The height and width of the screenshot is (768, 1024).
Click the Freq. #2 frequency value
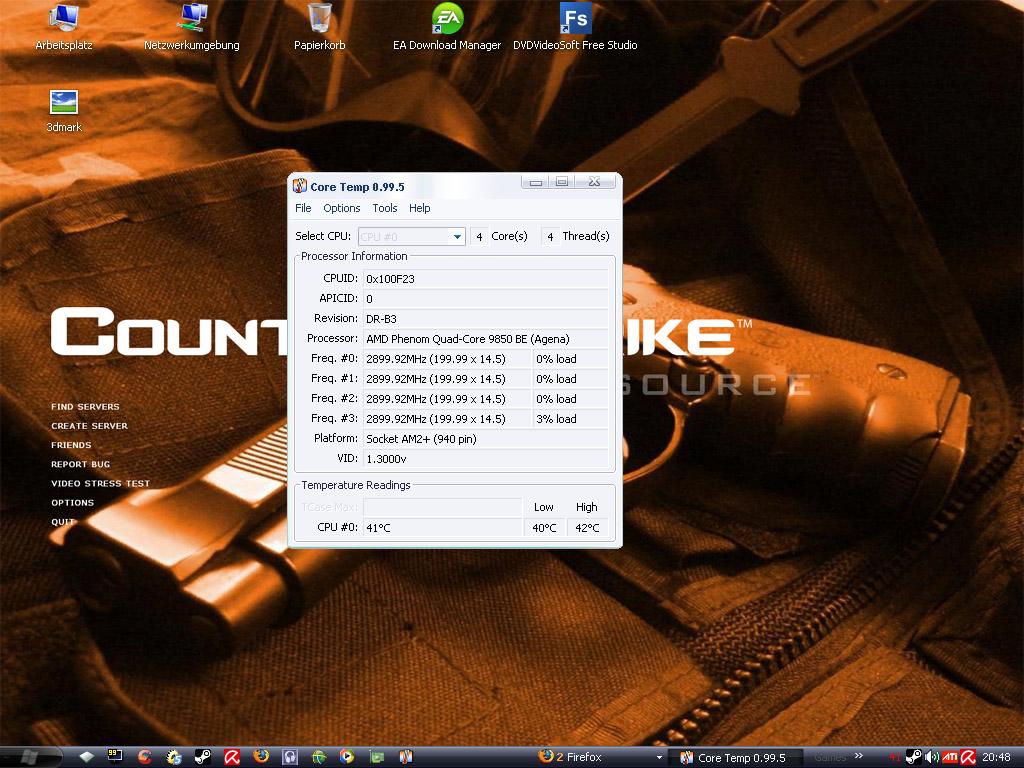[x=447, y=398]
